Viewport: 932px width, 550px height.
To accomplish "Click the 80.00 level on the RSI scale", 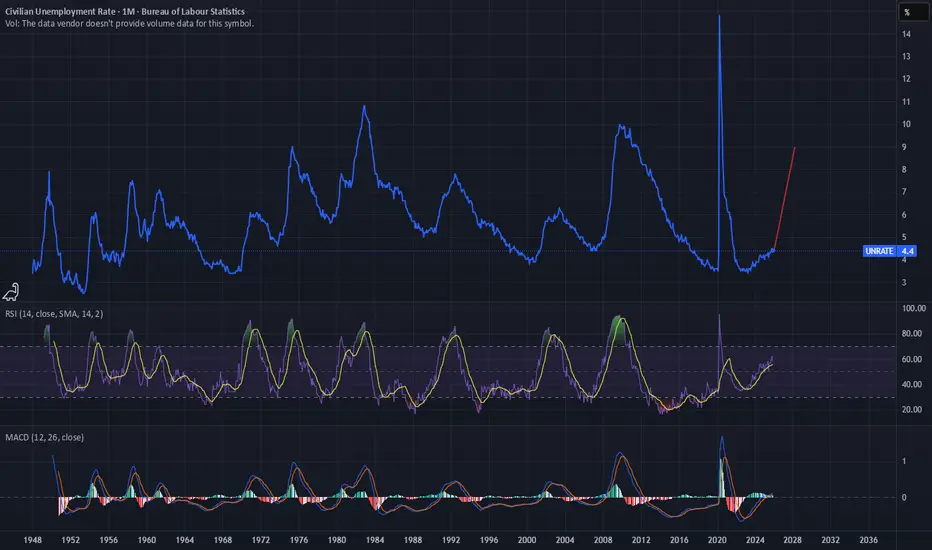I will (910, 335).
